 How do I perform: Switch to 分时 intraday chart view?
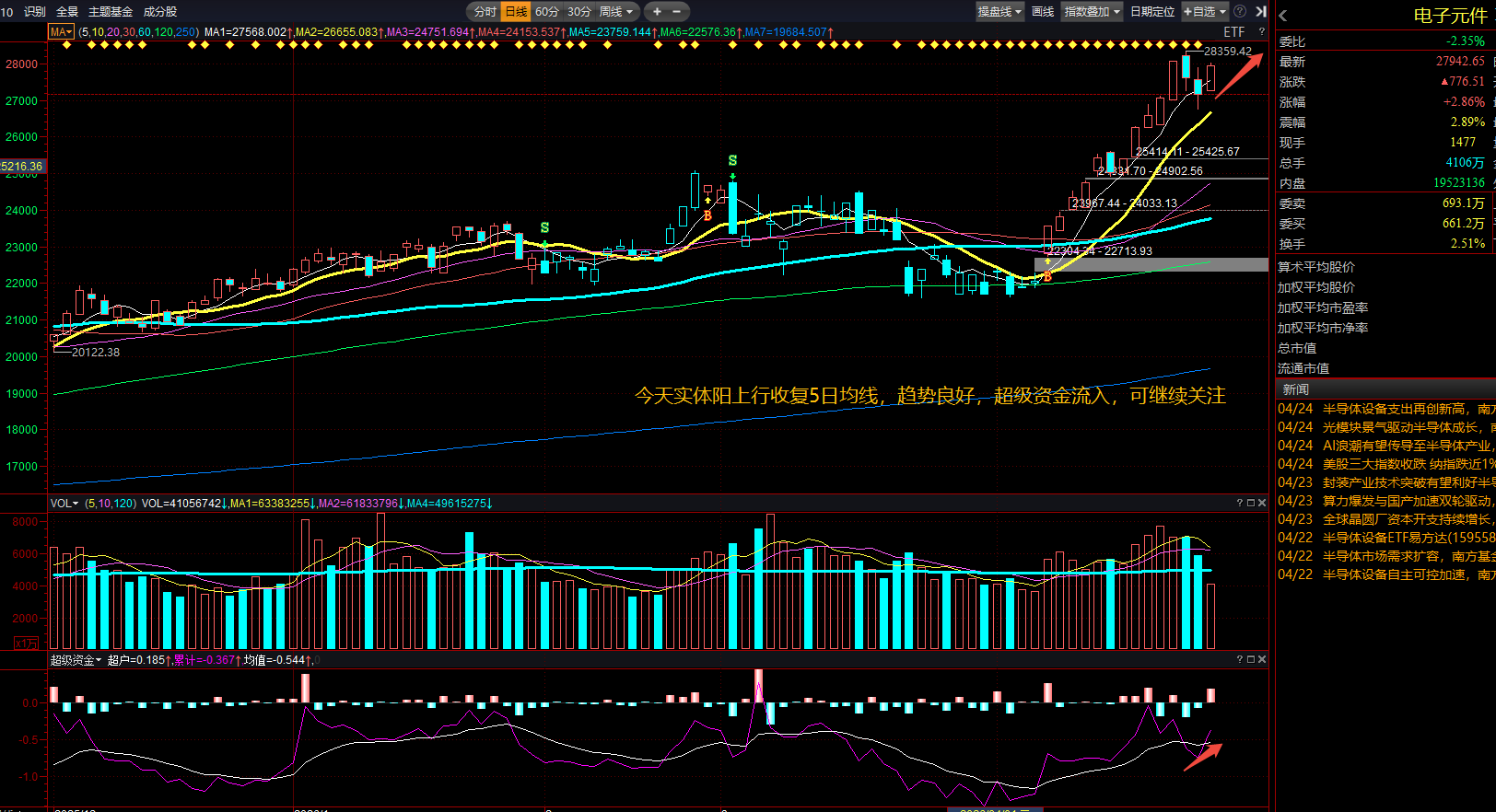(x=485, y=12)
